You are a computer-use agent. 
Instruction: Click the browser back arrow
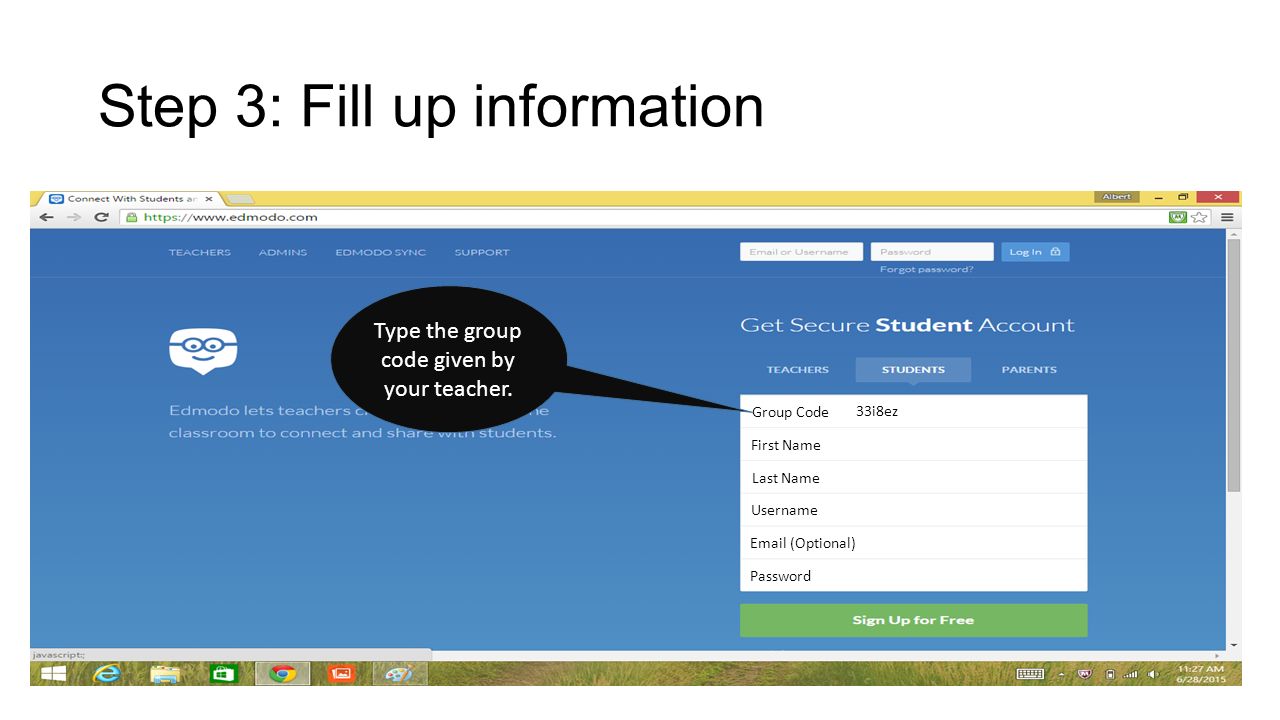coord(46,217)
